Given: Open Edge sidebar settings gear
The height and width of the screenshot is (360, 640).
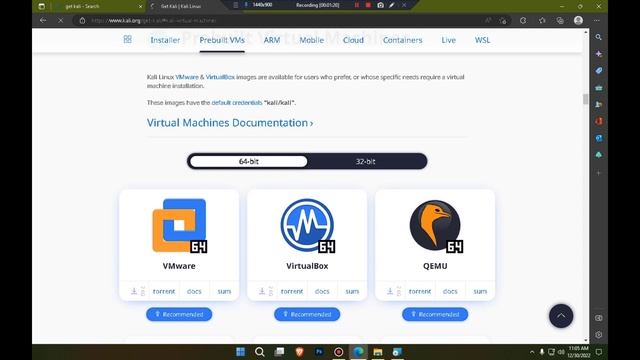Looking at the screenshot, I should (598, 335).
